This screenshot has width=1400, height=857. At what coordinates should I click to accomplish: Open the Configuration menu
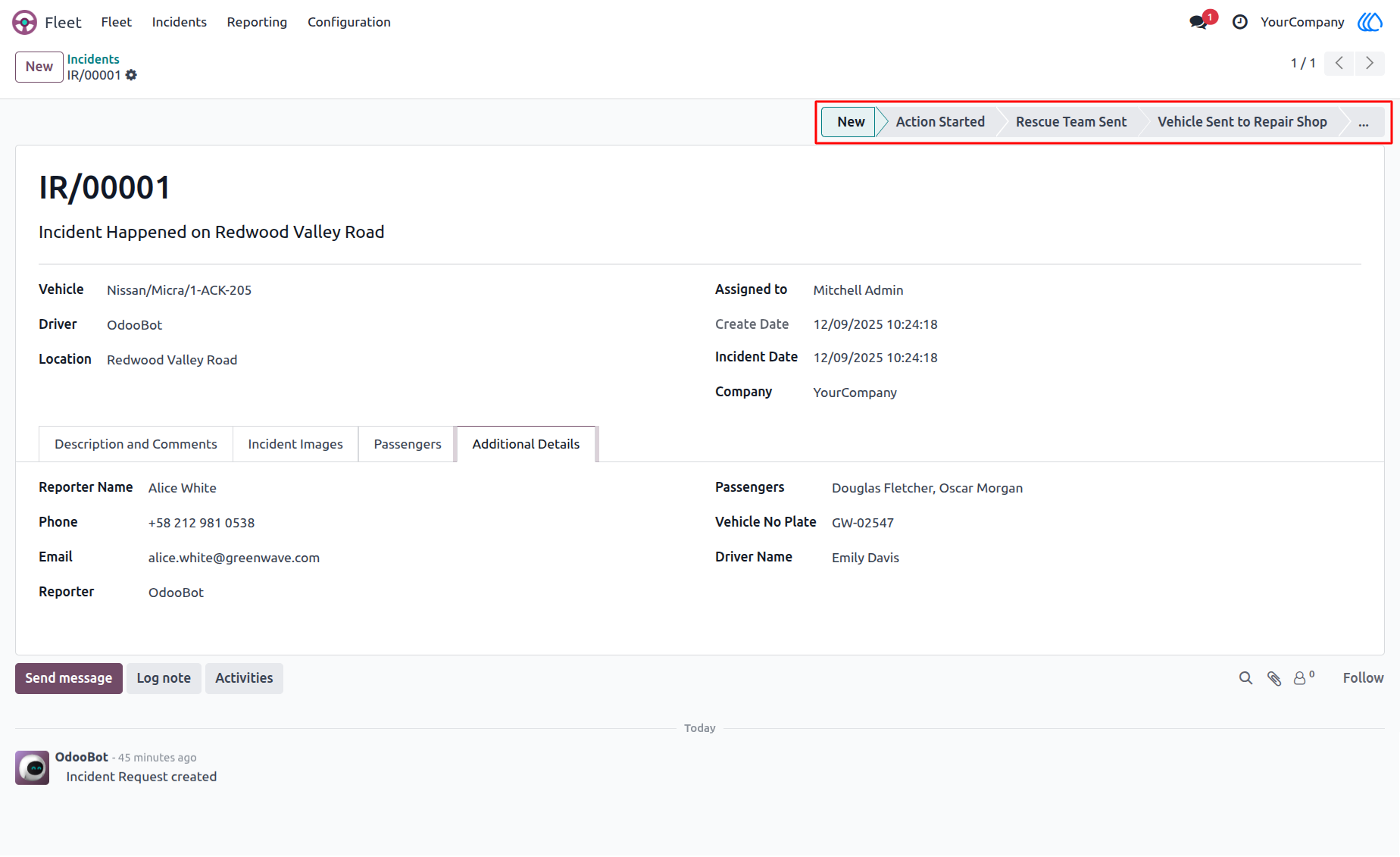point(349,22)
